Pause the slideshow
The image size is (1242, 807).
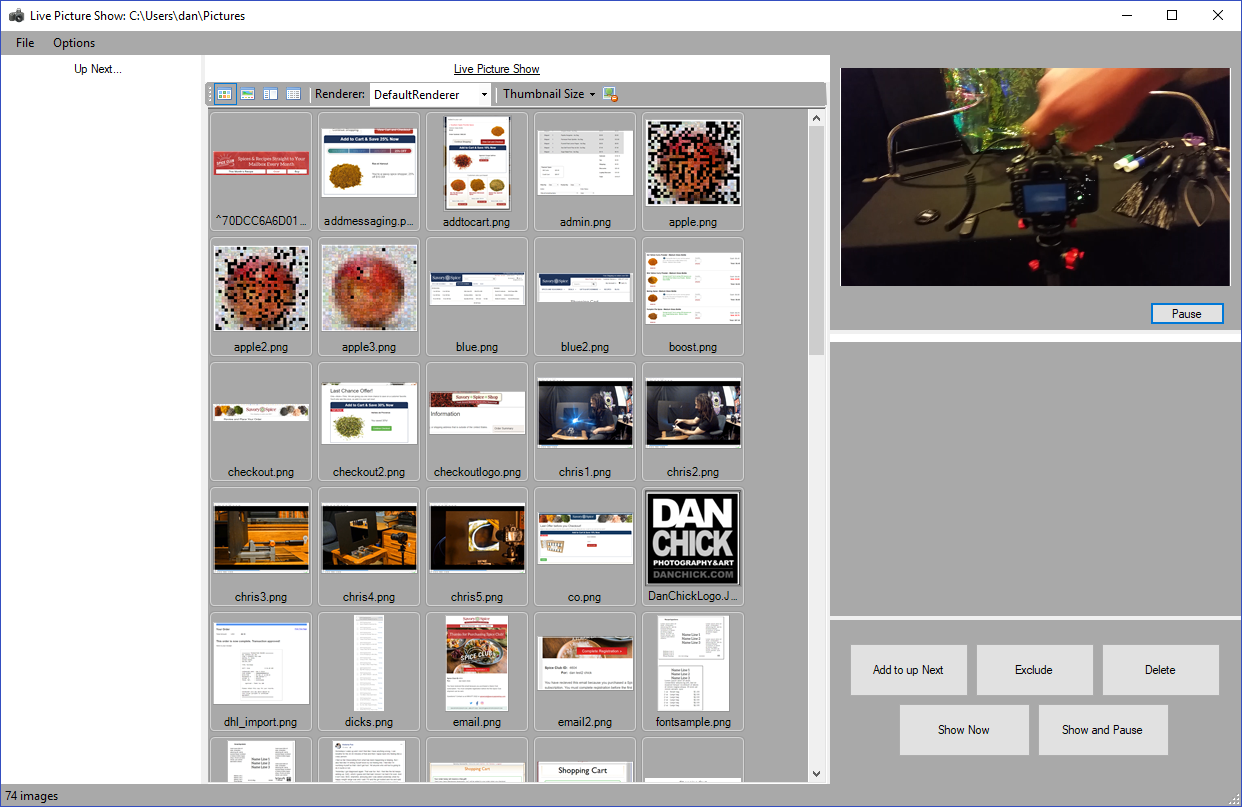[1187, 314]
